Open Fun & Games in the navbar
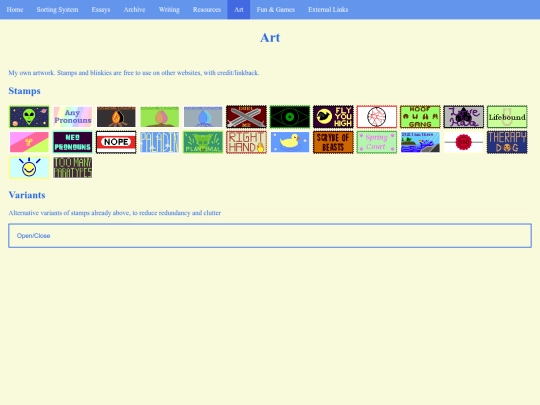The image size is (540, 405). coord(276,10)
